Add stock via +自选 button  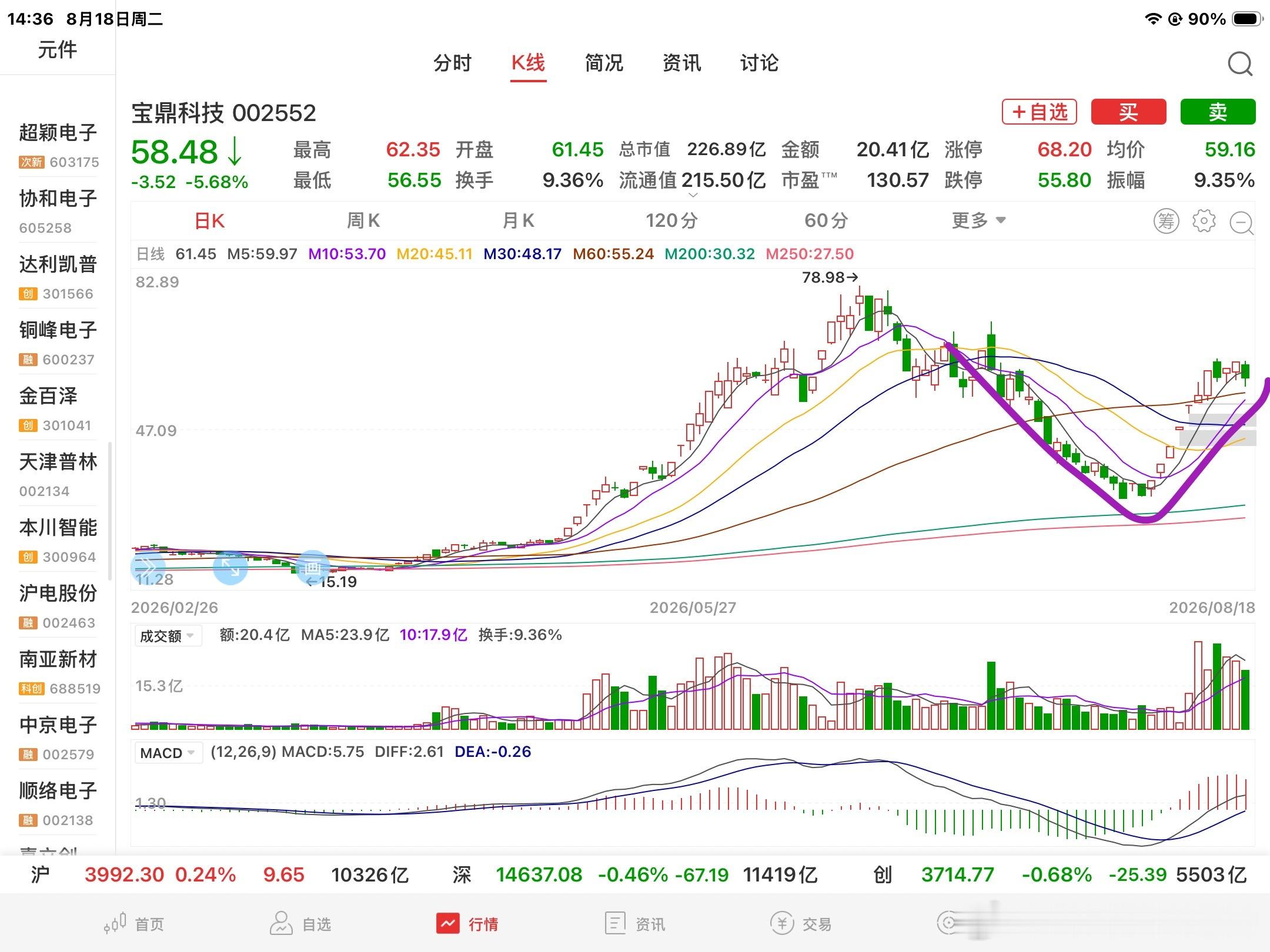[1039, 112]
